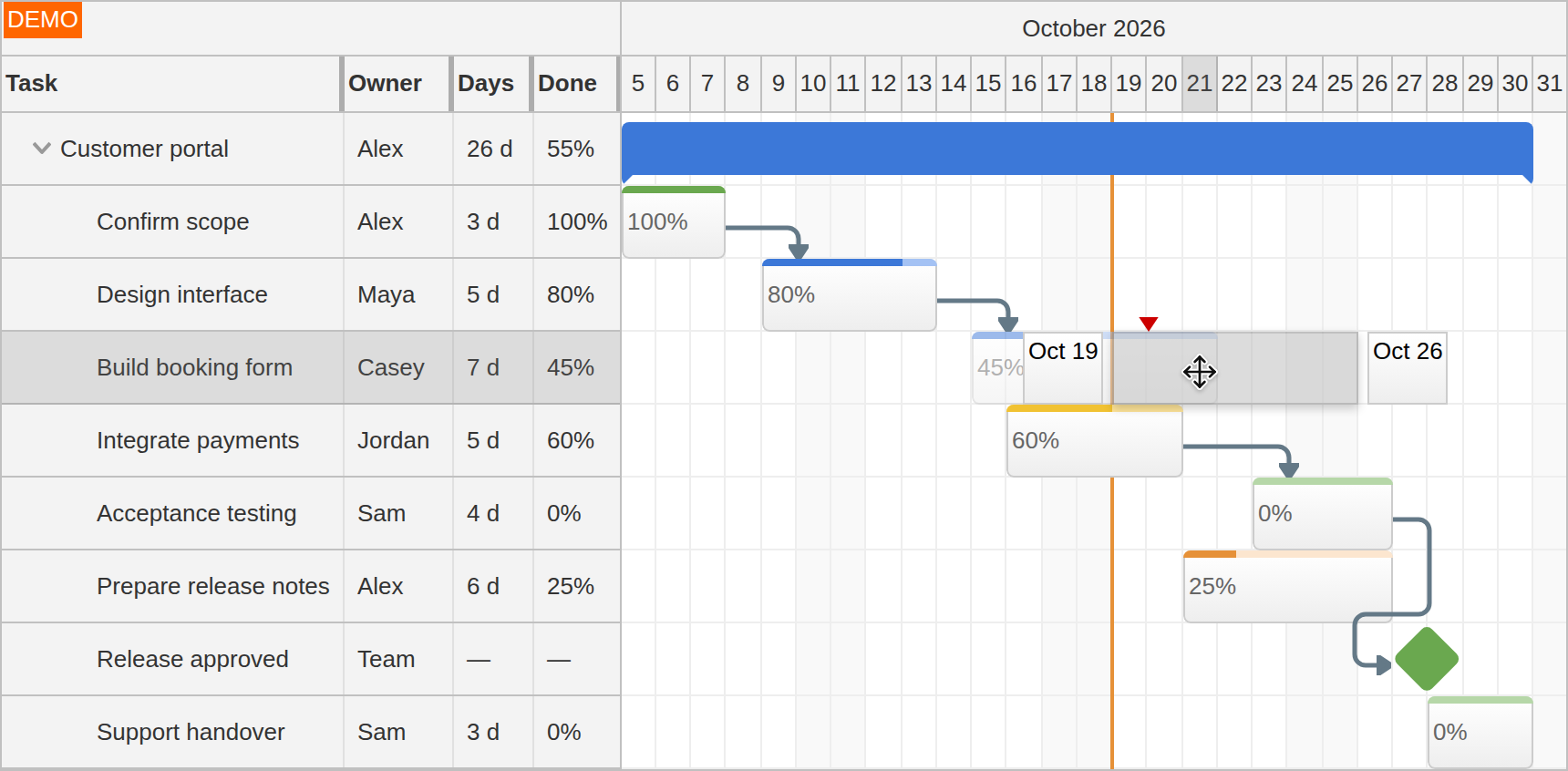
Task: Click the October 2026 month header
Action: [1094, 28]
